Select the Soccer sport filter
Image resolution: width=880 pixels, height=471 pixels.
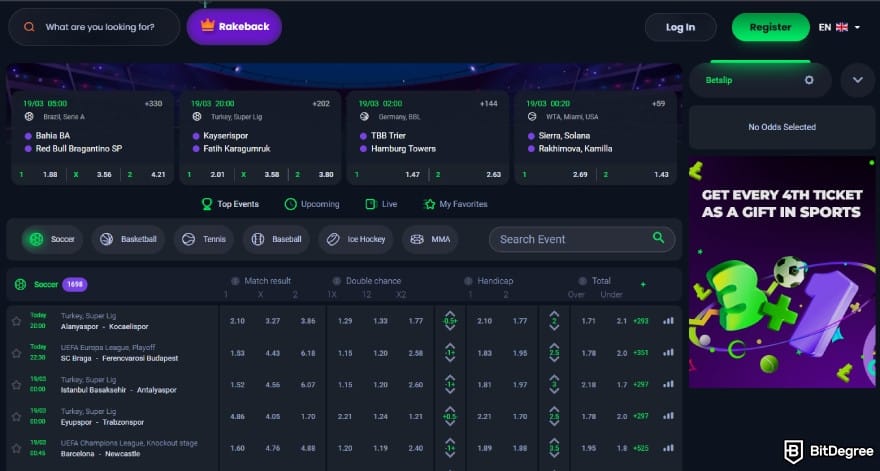(x=52, y=239)
